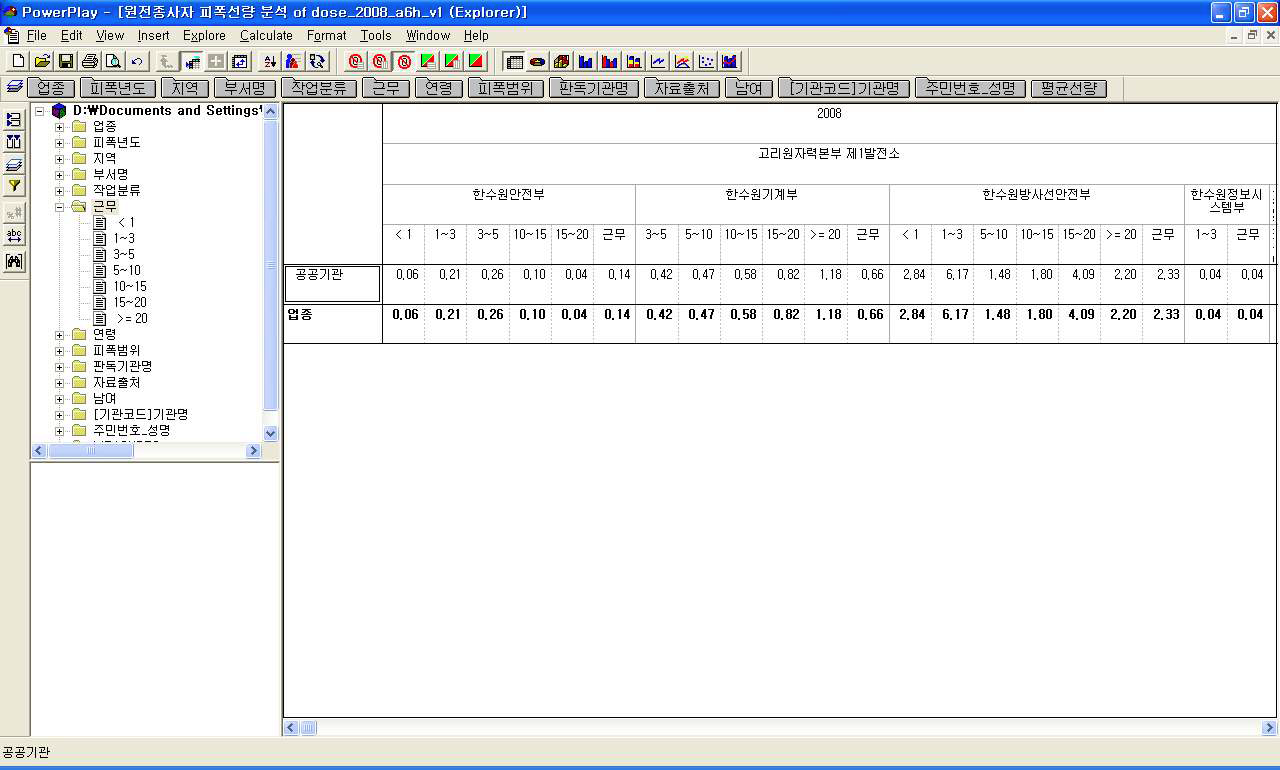Open the Explore menu
This screenshot has height=770, width=1280.
tap(204, 35)
